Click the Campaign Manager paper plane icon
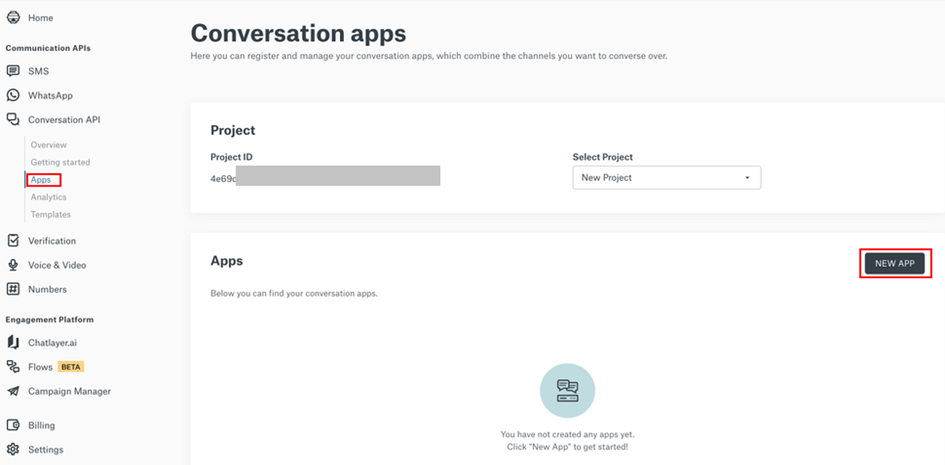945x465 pixels. coord(13,391)
